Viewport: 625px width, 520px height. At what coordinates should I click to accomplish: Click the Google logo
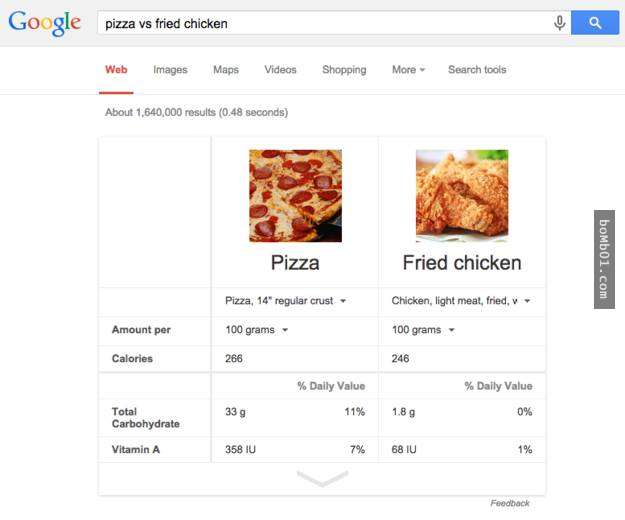pyautogui.click(x=45, y=23)
